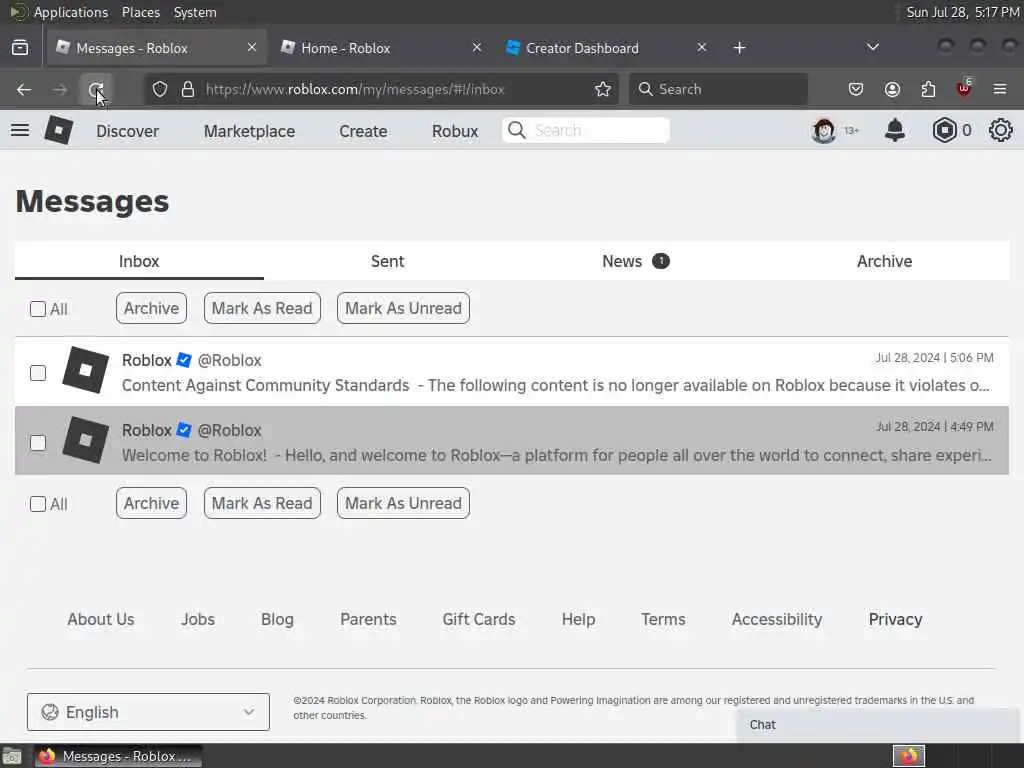Click avatar of Welcome to Roblox message

(x=86, y=440)
